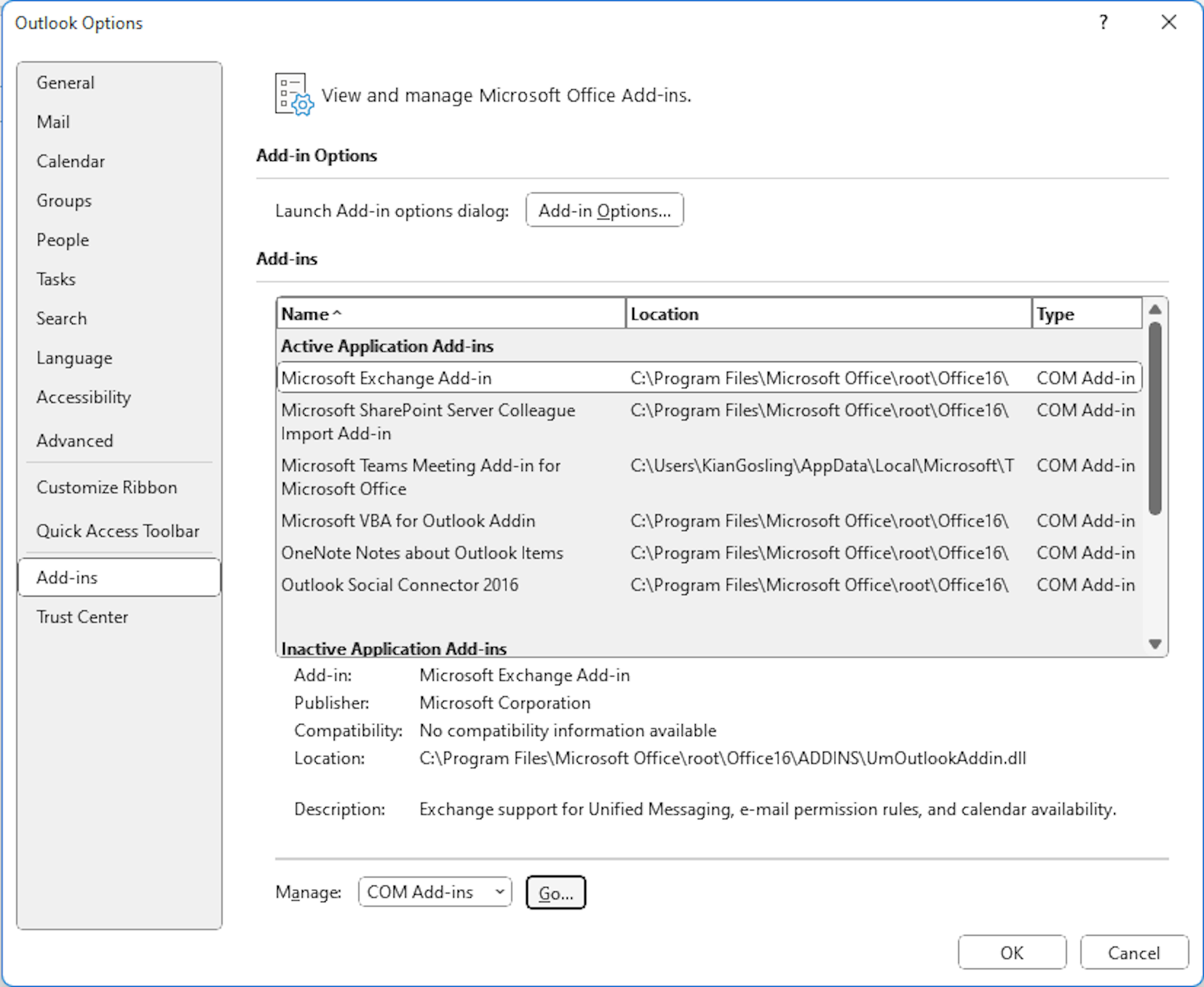Open Accessibility options category

tap(119, 397)
